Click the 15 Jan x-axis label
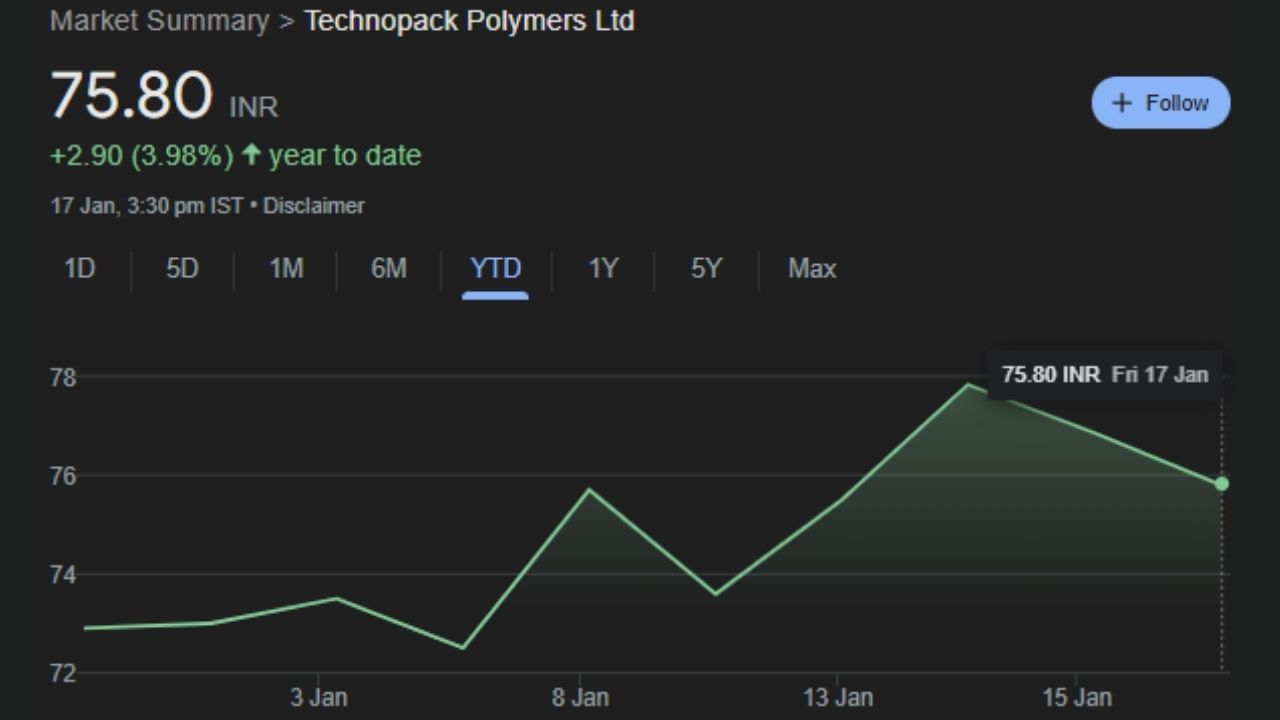 click(1076, 698)
